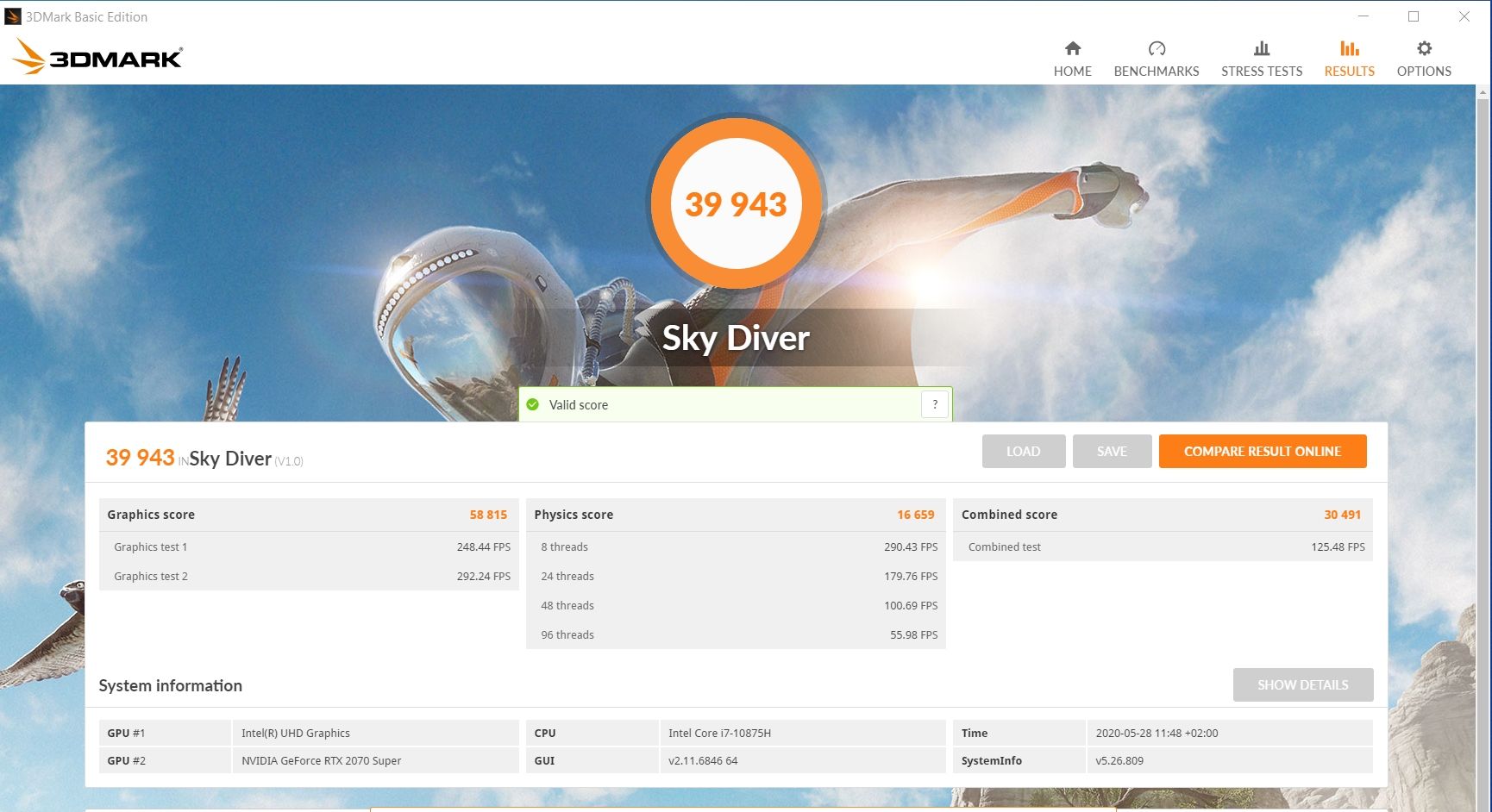
Task: Click the Sky Diver banner title
Action: 736,338
